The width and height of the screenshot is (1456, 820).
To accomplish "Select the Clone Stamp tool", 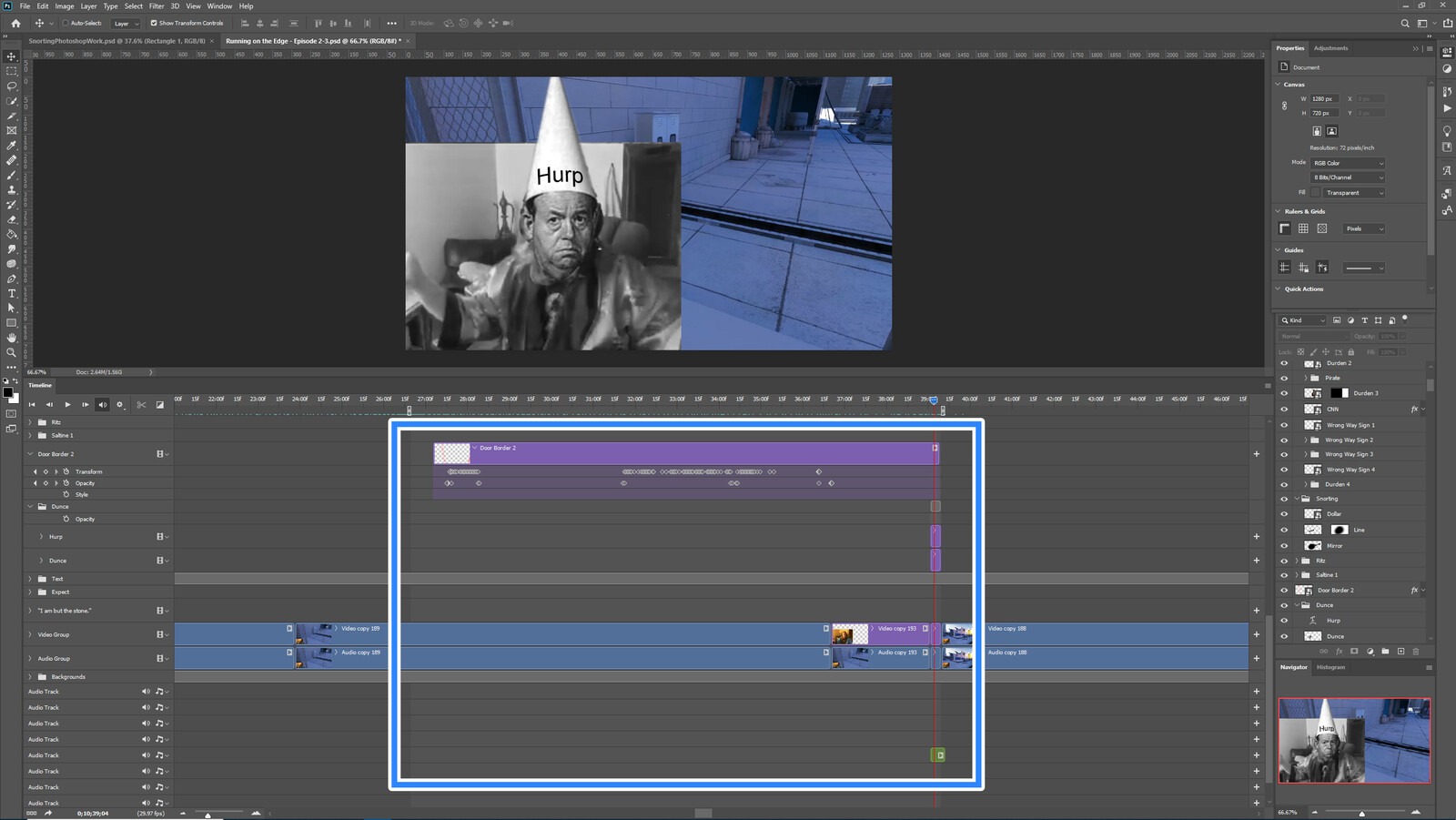I will pos(12,189).
